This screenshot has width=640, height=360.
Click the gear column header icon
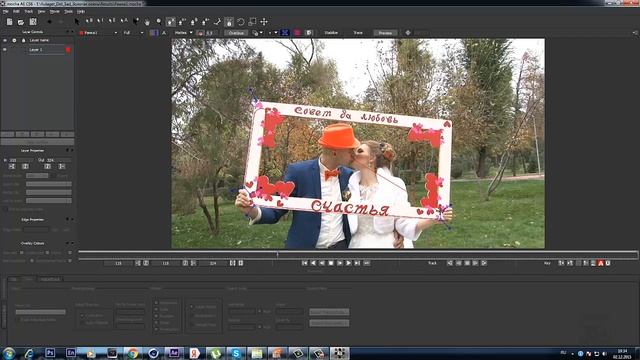(x=14, y=40)
